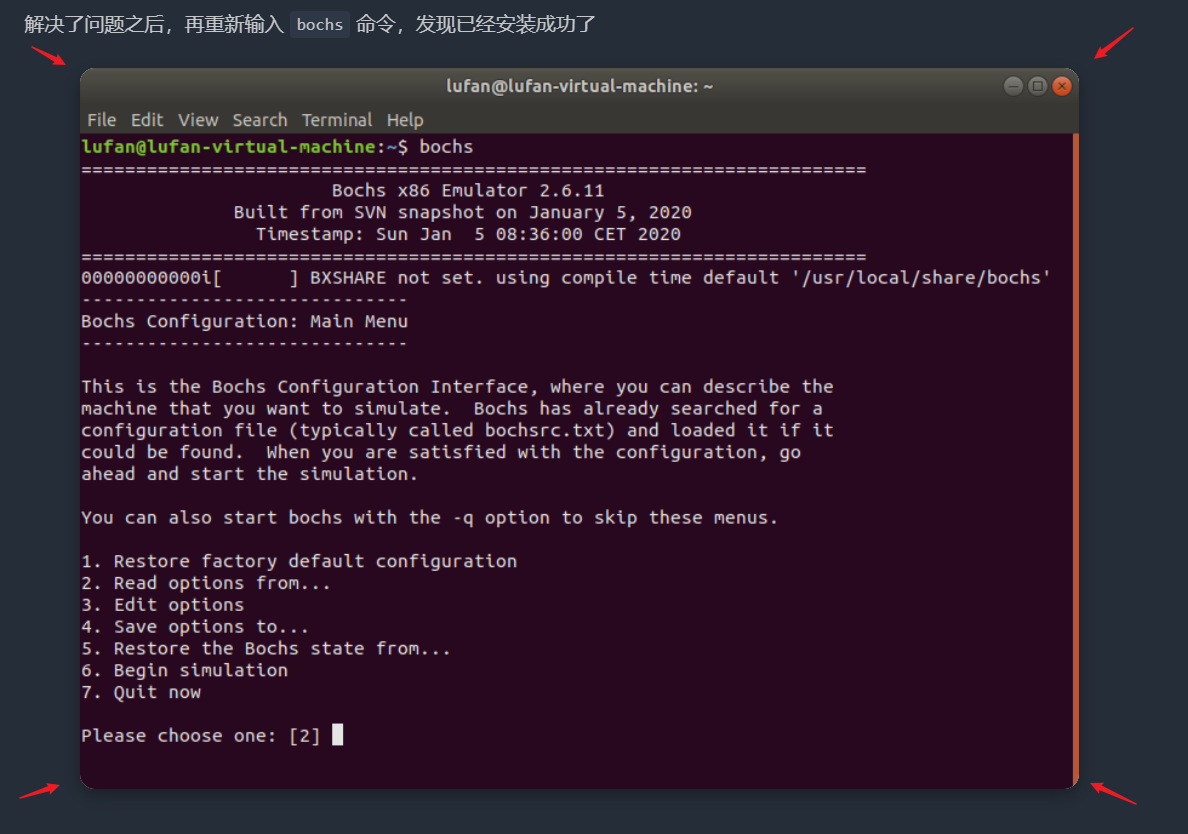Click the cursor after 'Please choose one: [2]'

tap(337, 735)
